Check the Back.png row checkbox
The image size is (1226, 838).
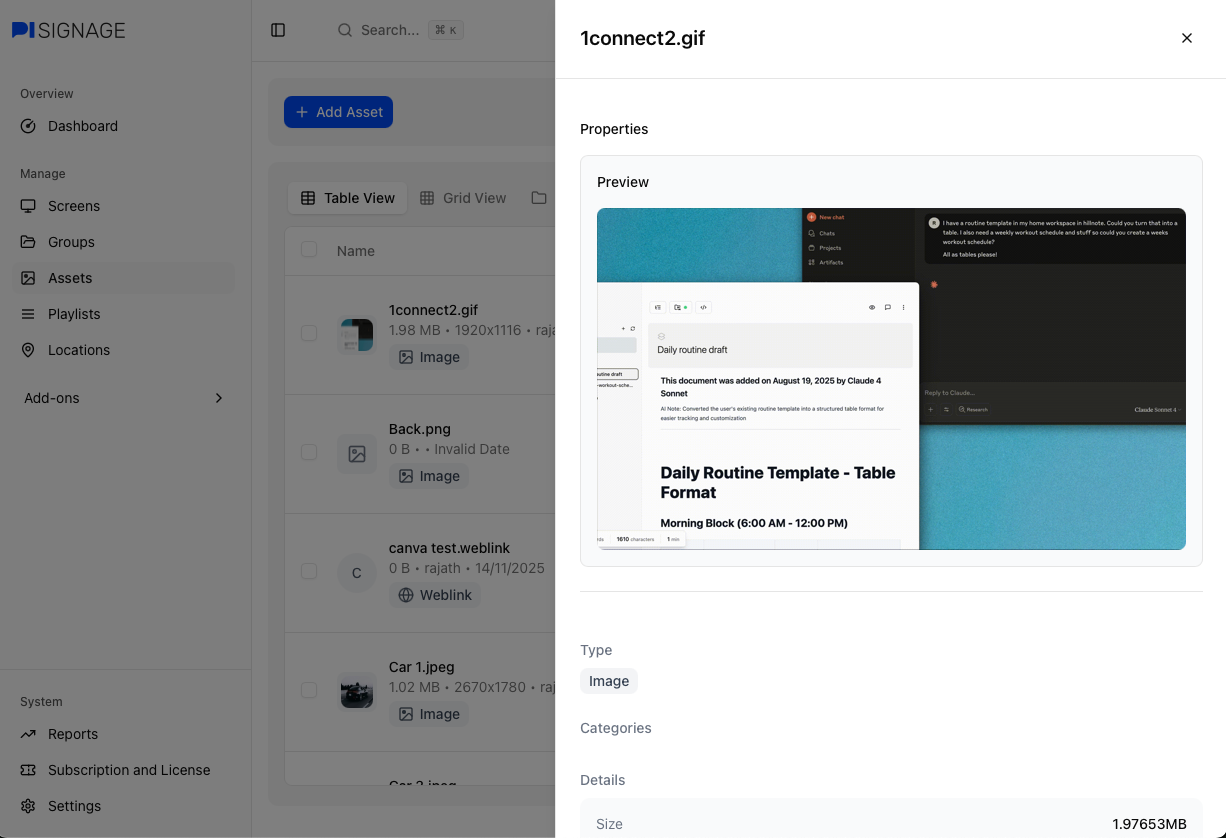point(309,452)
